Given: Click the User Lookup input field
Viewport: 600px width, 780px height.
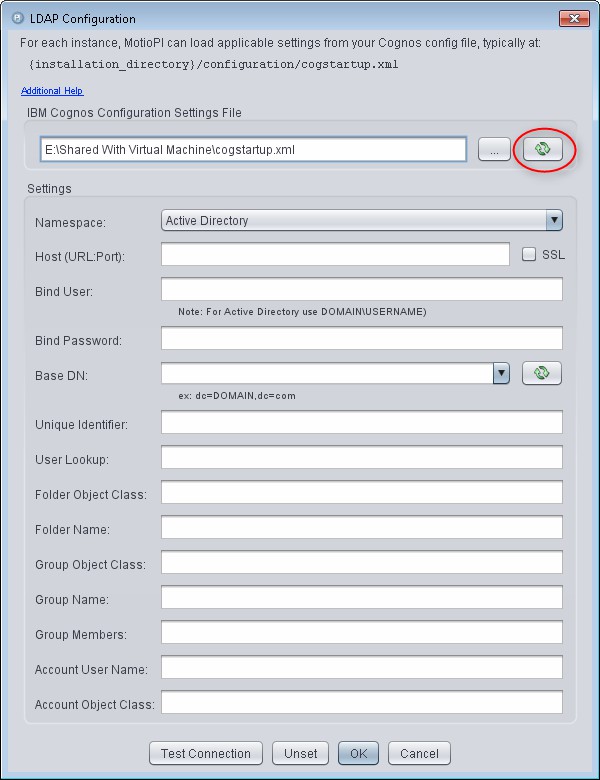Looking at the screenshot, I should (x=362, y=457).
